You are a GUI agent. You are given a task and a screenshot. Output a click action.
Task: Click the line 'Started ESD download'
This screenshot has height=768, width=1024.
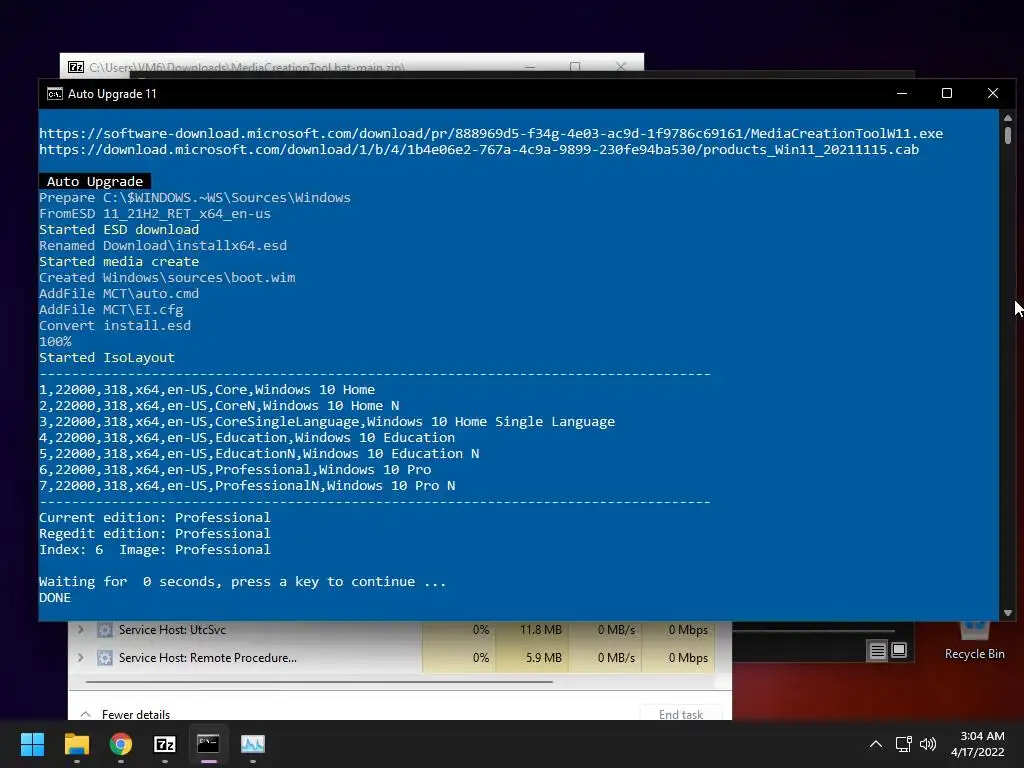119,229
